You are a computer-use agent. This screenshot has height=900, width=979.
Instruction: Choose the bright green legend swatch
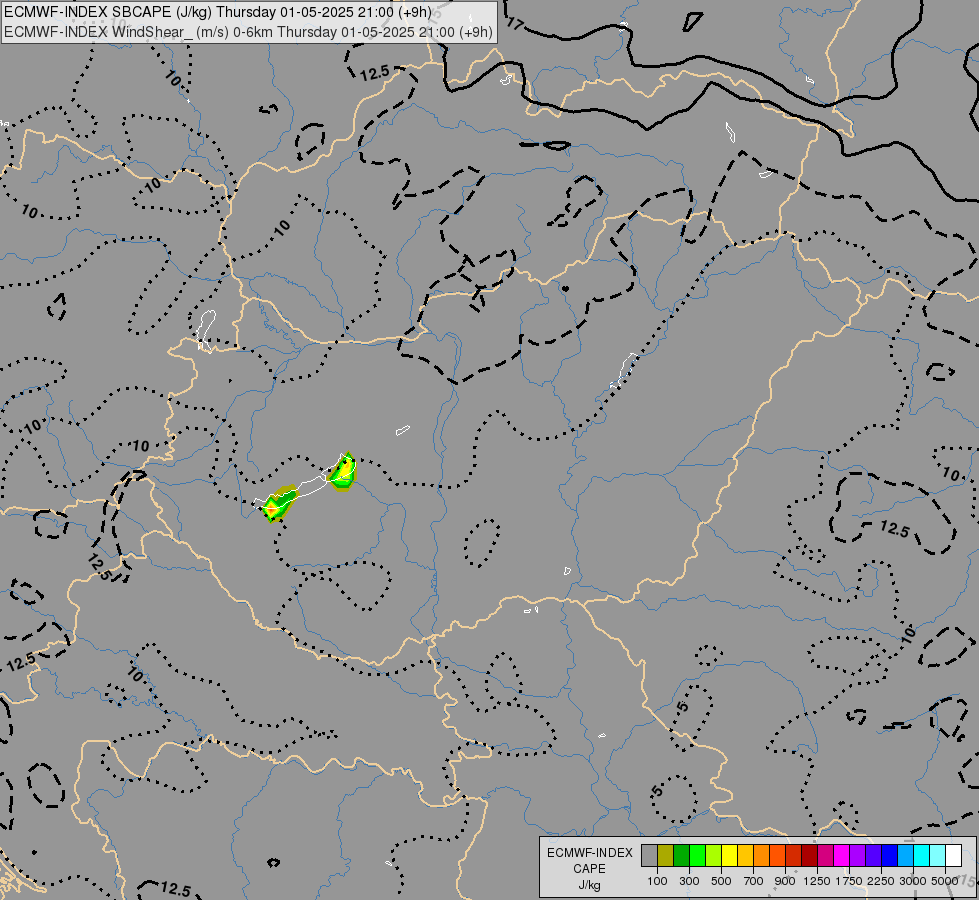click(697, 855)
